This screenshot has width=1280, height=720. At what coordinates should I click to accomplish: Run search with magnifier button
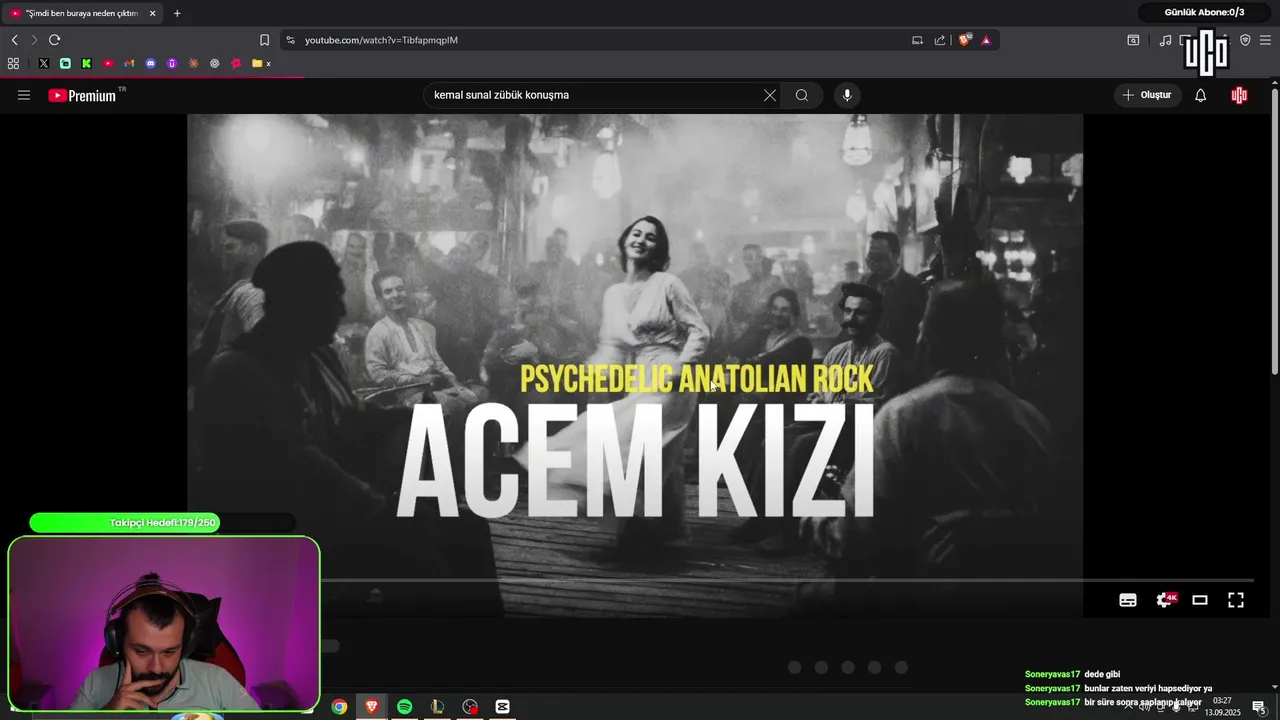click(802, 95)
